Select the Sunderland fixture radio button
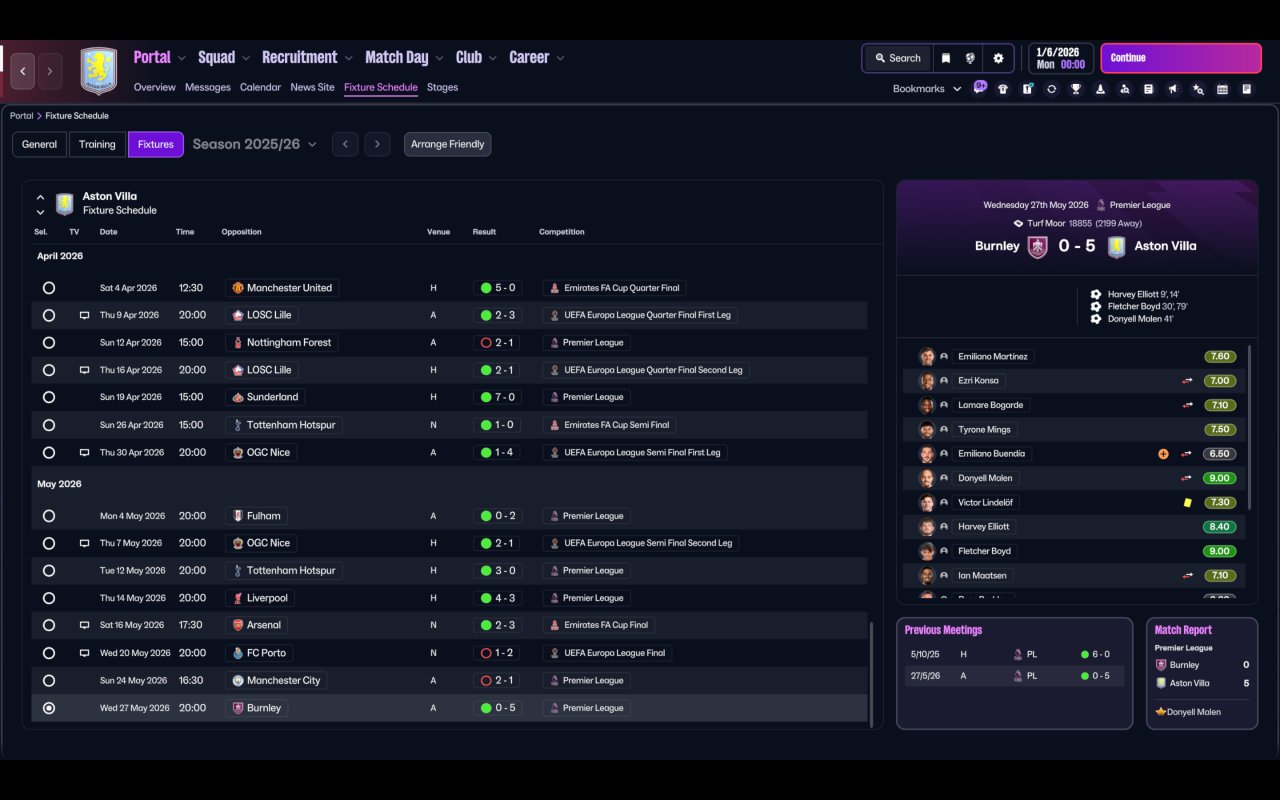 pyautogui.click(x=49, y=397)
